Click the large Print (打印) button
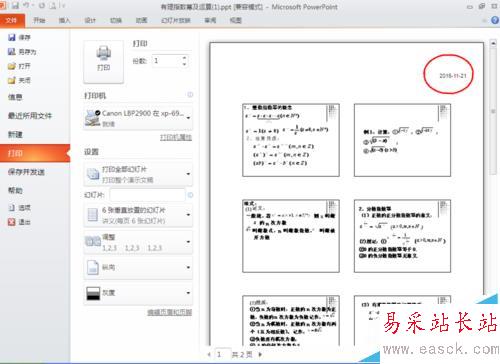500x364 pixels. pos(104,62)
